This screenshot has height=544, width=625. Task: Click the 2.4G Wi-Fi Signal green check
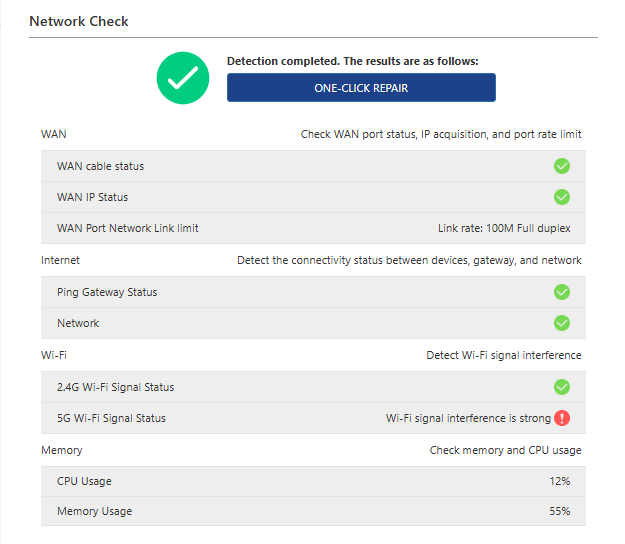tap(562, 387)
